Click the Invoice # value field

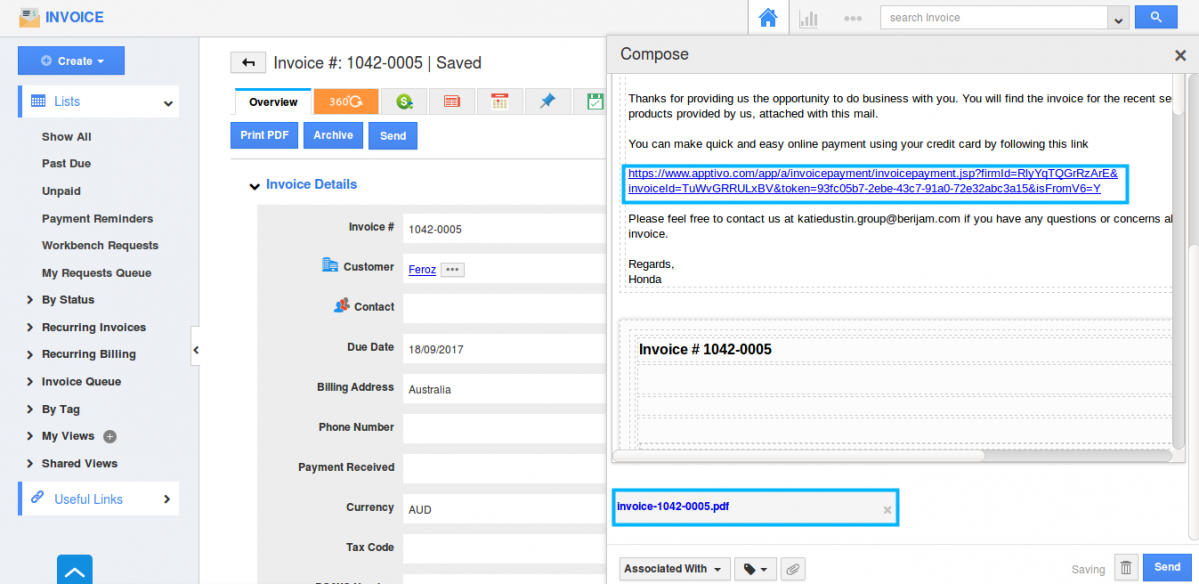tap(505, 229)
